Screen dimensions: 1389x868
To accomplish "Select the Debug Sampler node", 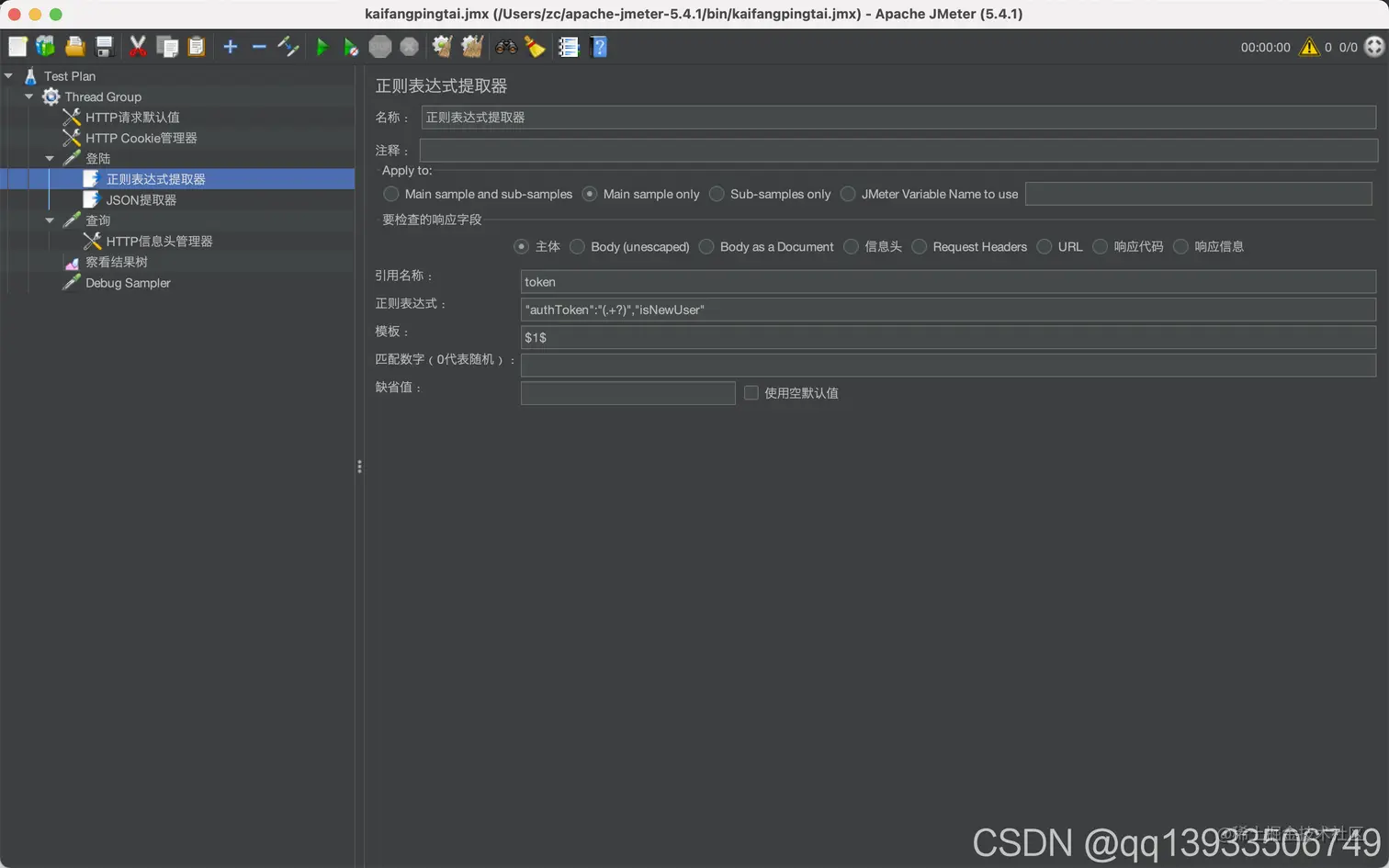I will (x=128, y=283).
